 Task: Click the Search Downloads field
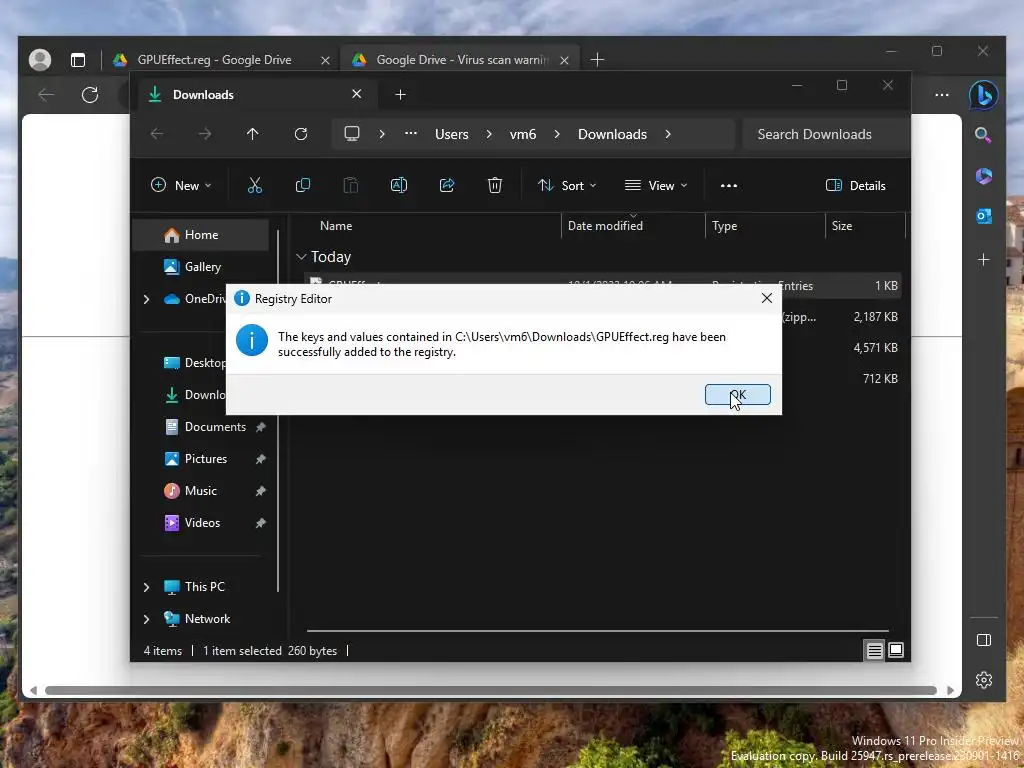tap(826, 134)
